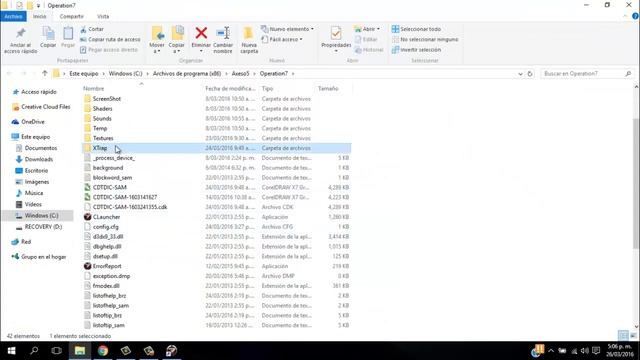Image resolution: width=640 pixels, height=360 pixels.
Task: Collapse the ribbon with the chevron
Action: (x=625, y=16)
